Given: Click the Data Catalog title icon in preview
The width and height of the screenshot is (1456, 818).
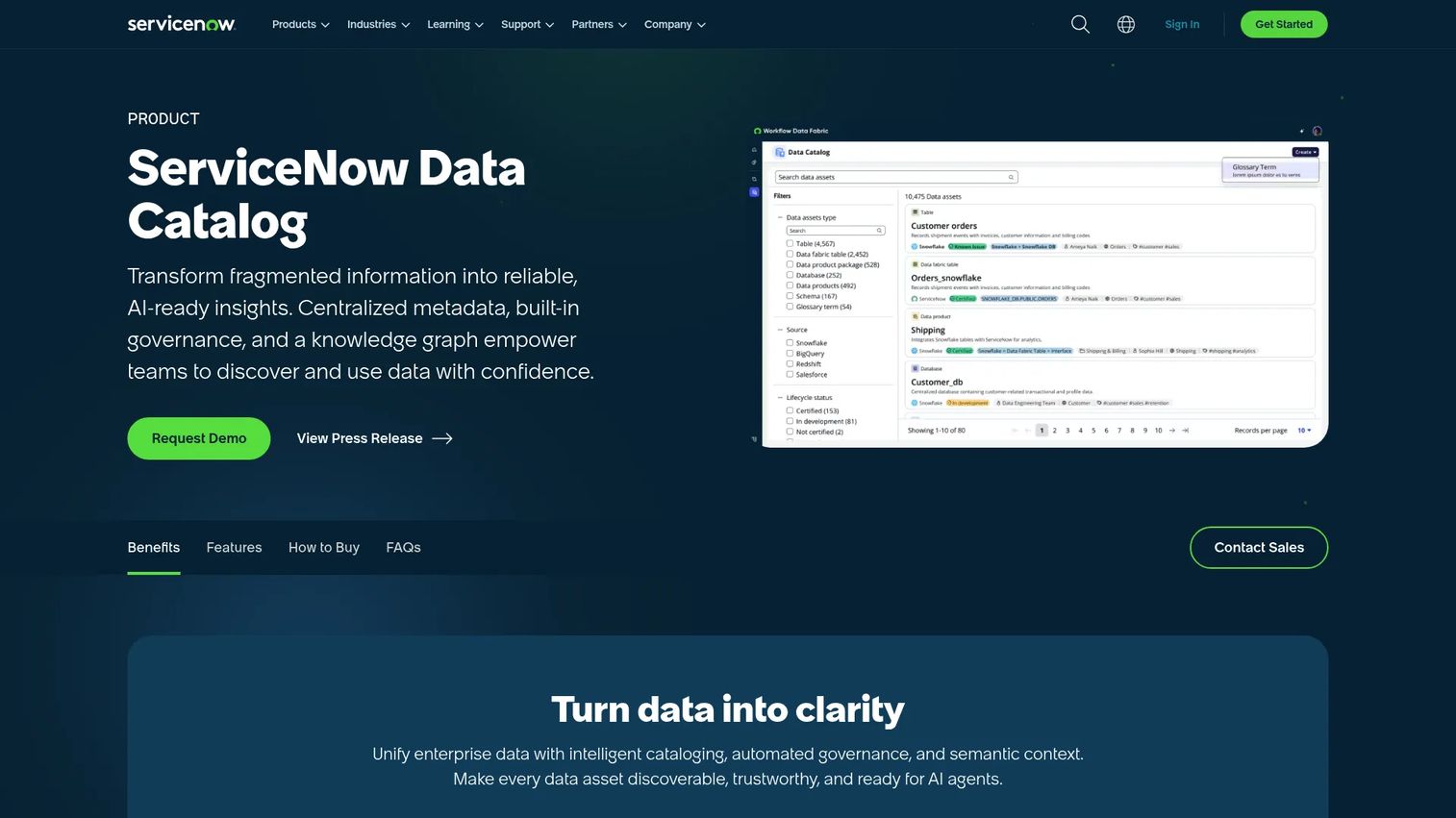Looking at the screenshot, I should click(780, 152).
